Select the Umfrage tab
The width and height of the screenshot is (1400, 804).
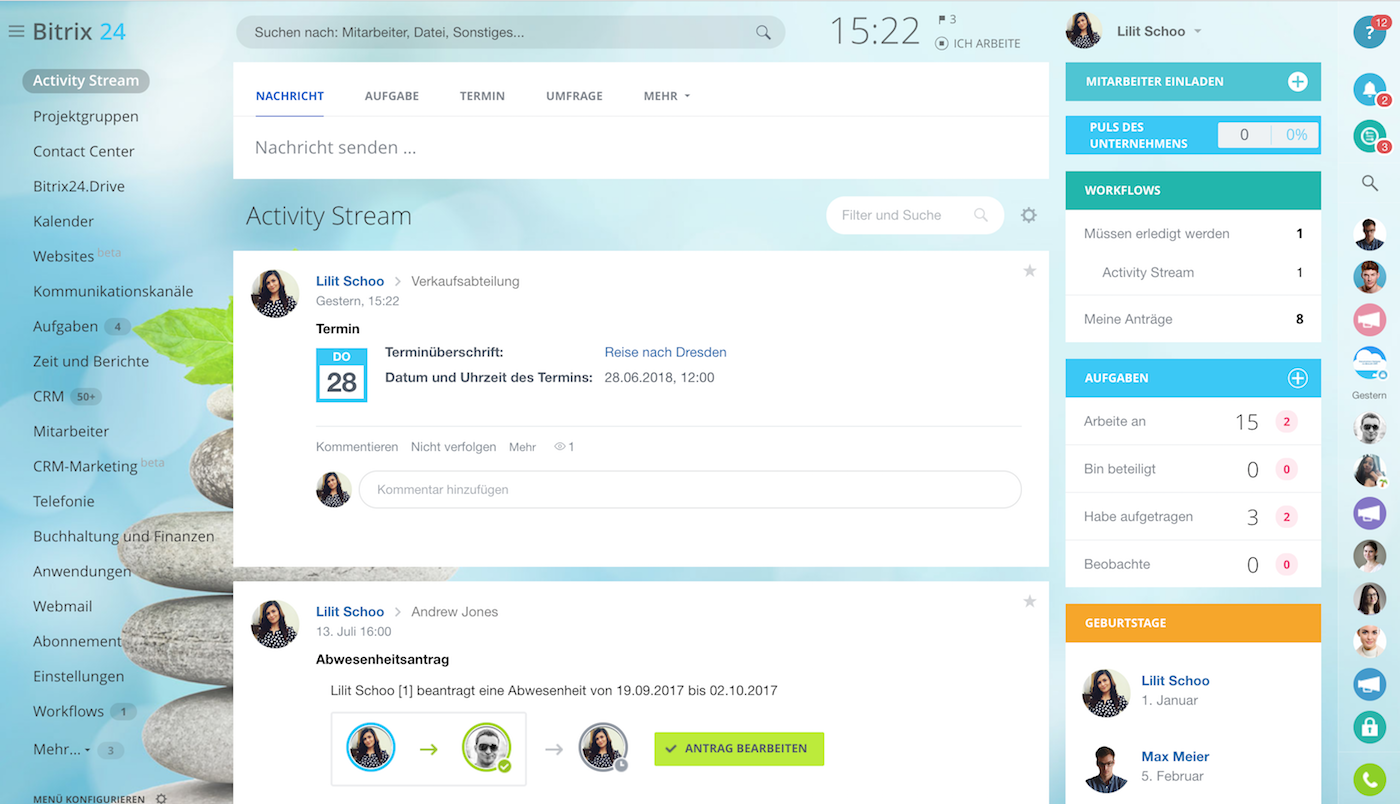(574, 96)
